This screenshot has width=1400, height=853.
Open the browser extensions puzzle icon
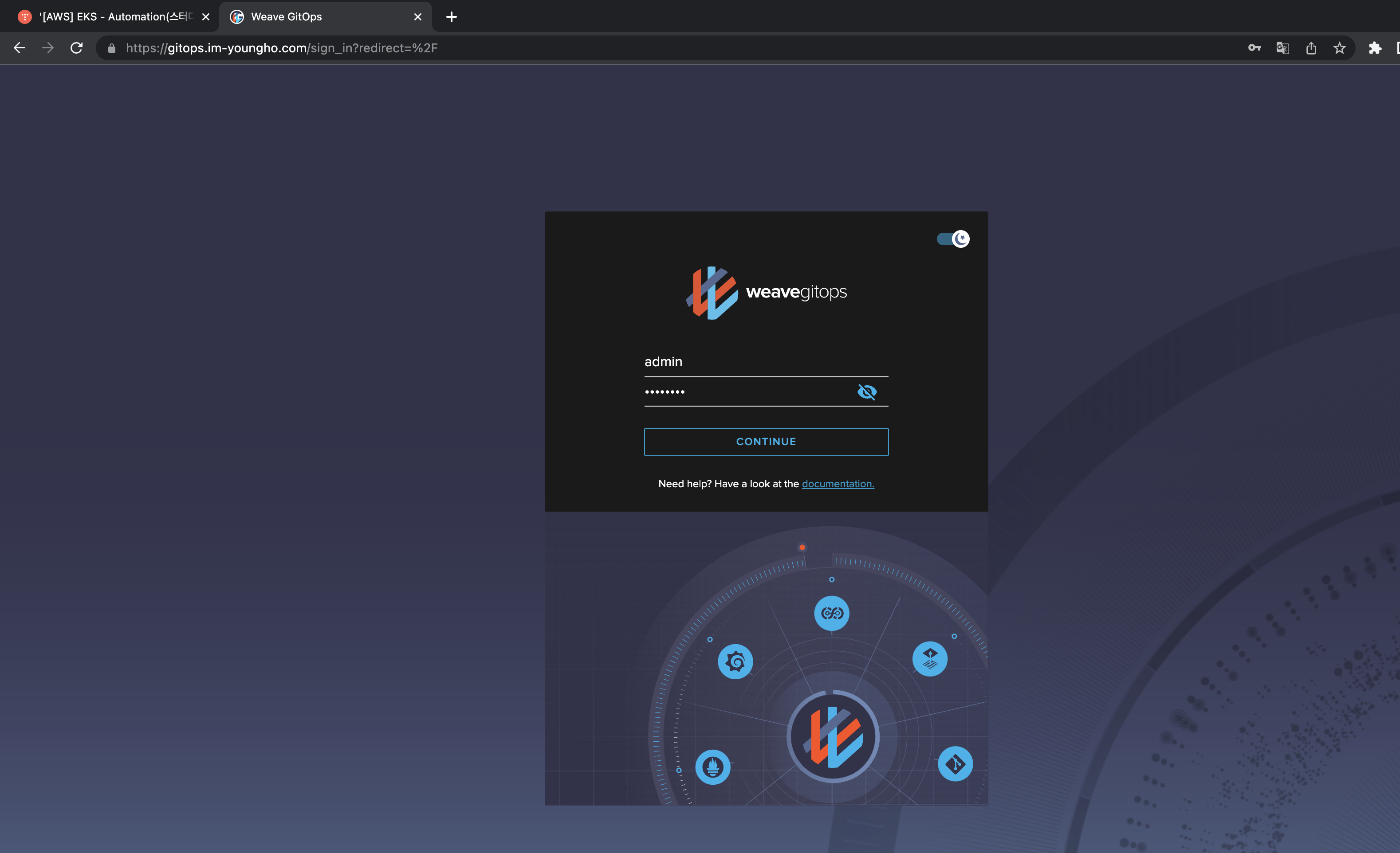(x=1374, y=48)
